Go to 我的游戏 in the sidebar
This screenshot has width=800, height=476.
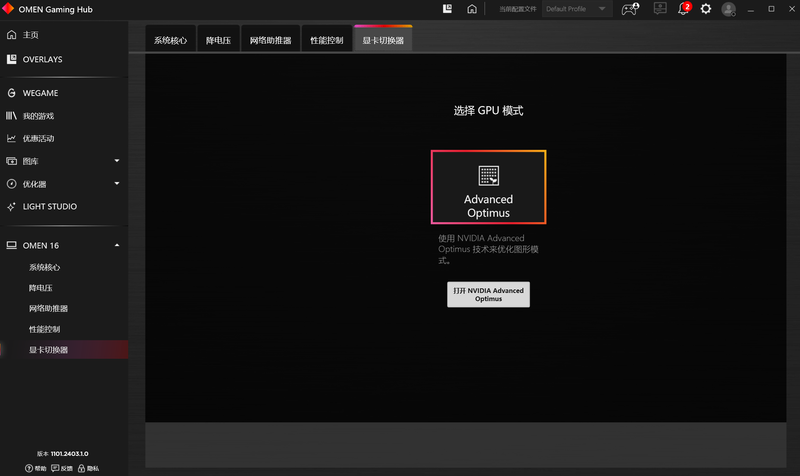tap(38, 116)
